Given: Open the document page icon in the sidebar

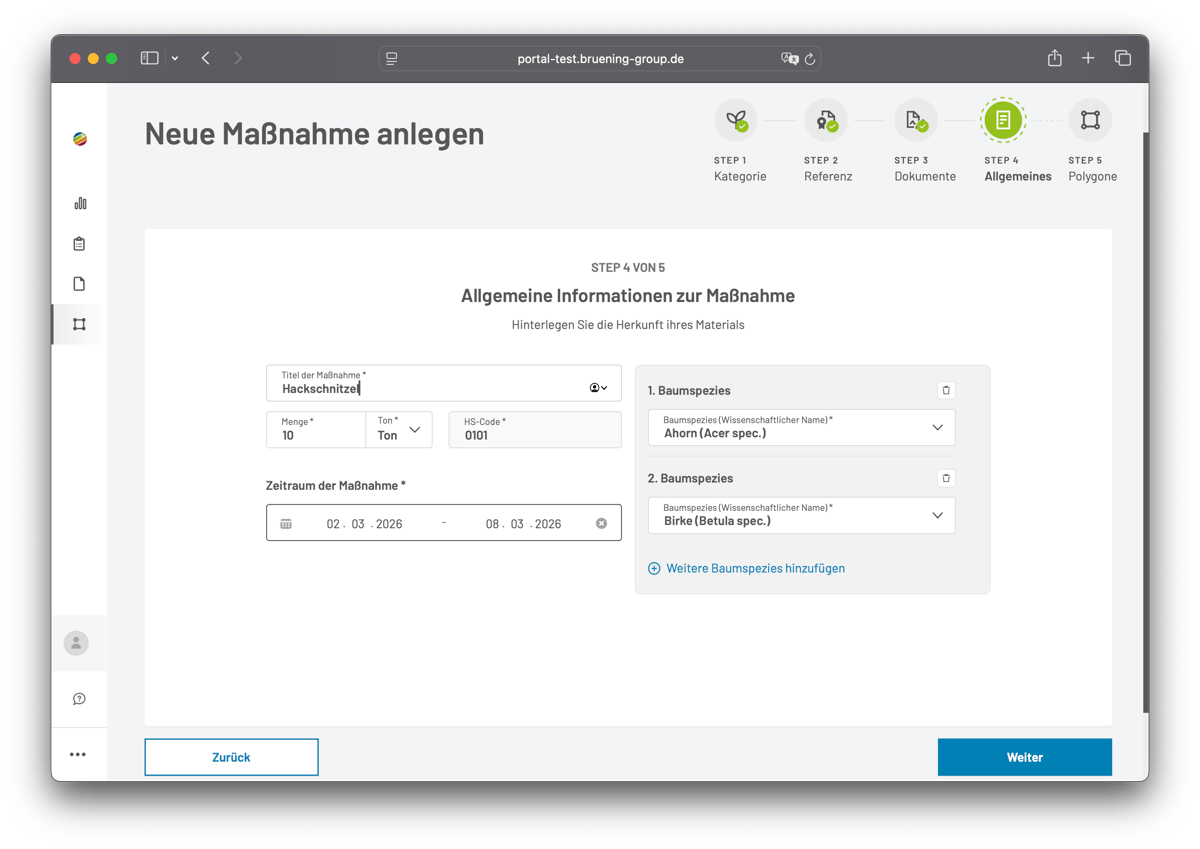Looking at the screenshot, I should [79, 283].
